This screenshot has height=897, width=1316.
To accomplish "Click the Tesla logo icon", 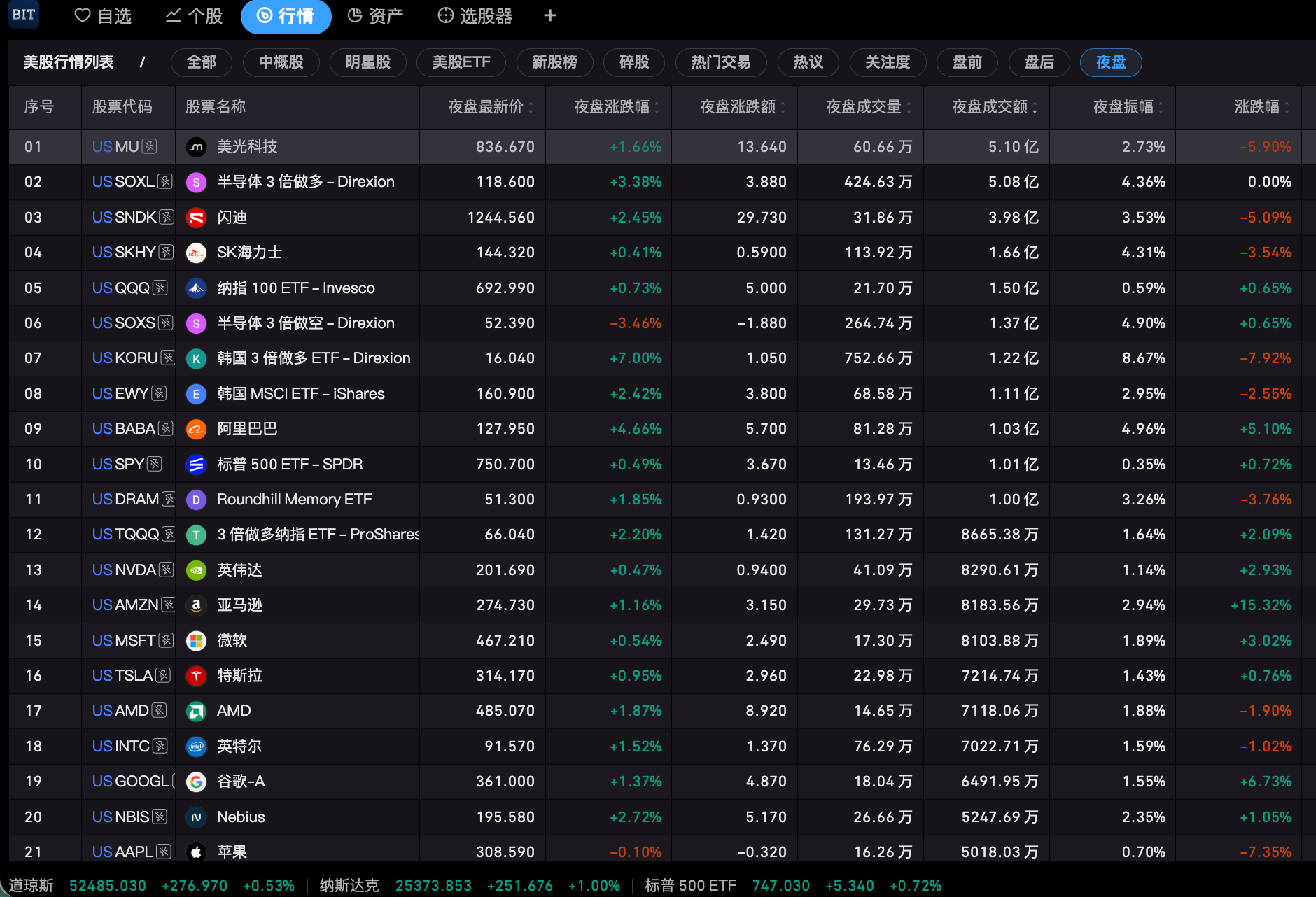I will [196, 676].
